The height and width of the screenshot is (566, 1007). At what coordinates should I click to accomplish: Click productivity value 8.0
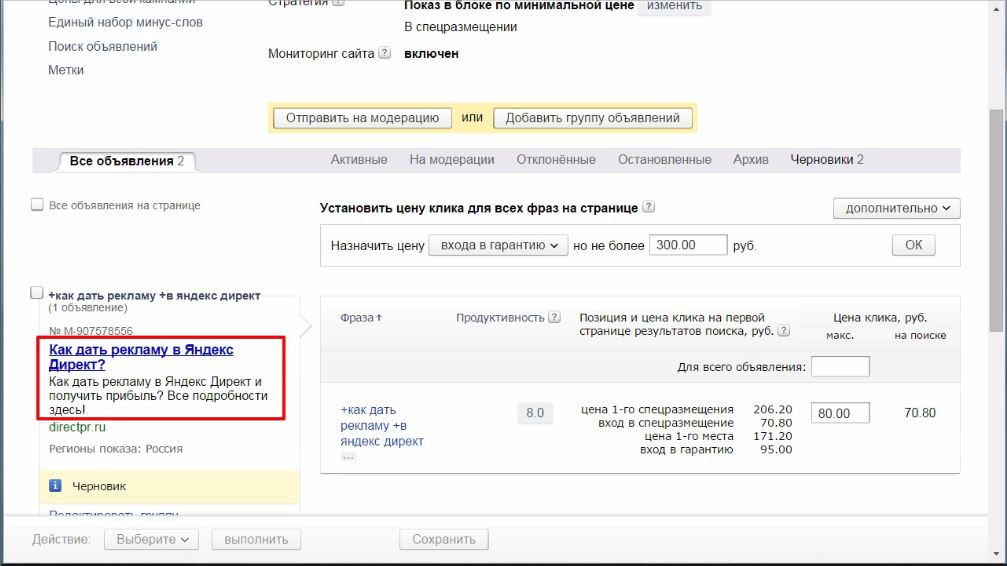(x=535, y=413)
